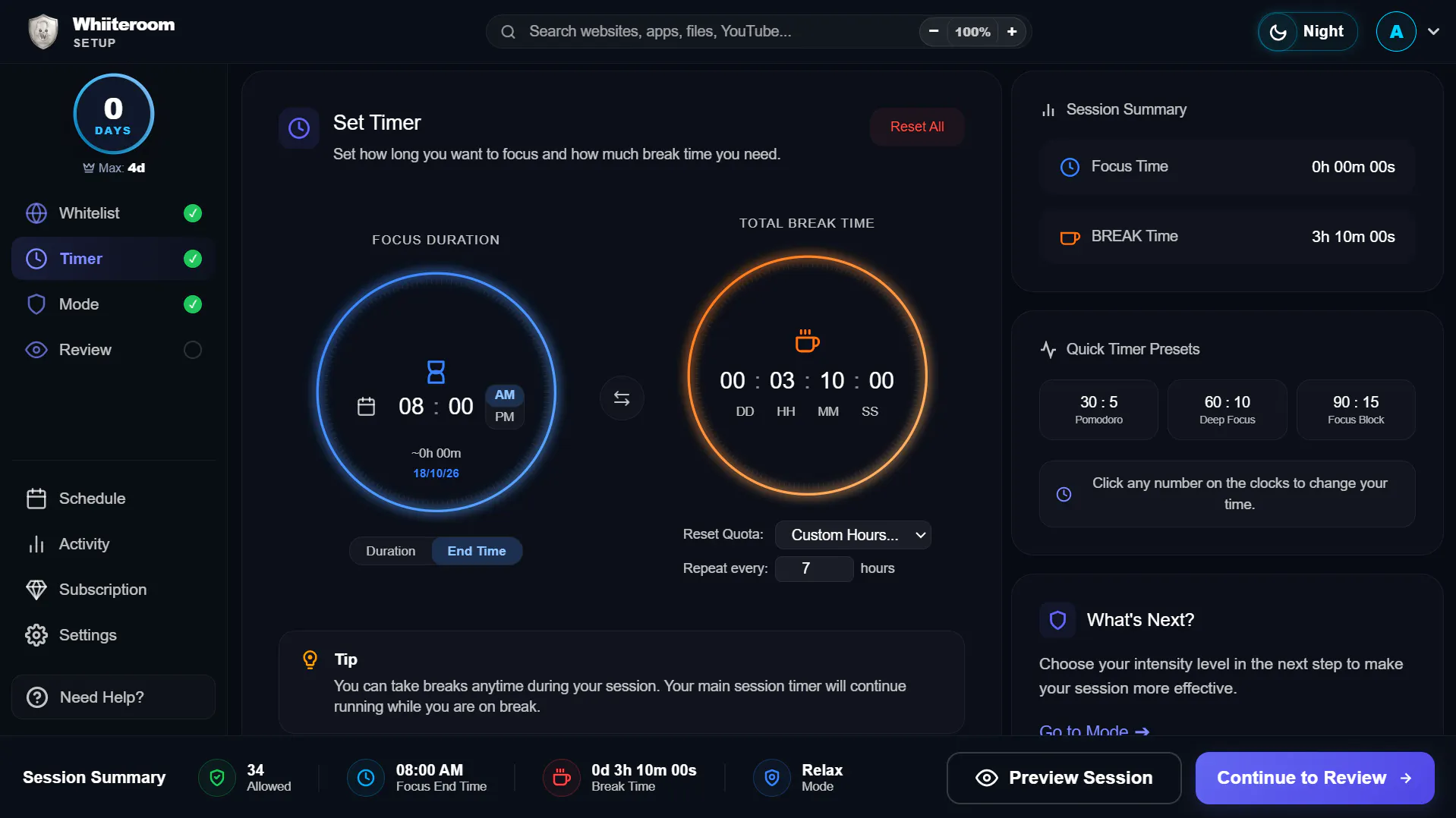Expand the account dropdown chevron
The image size is (1456, 818).
[1433, 32]
